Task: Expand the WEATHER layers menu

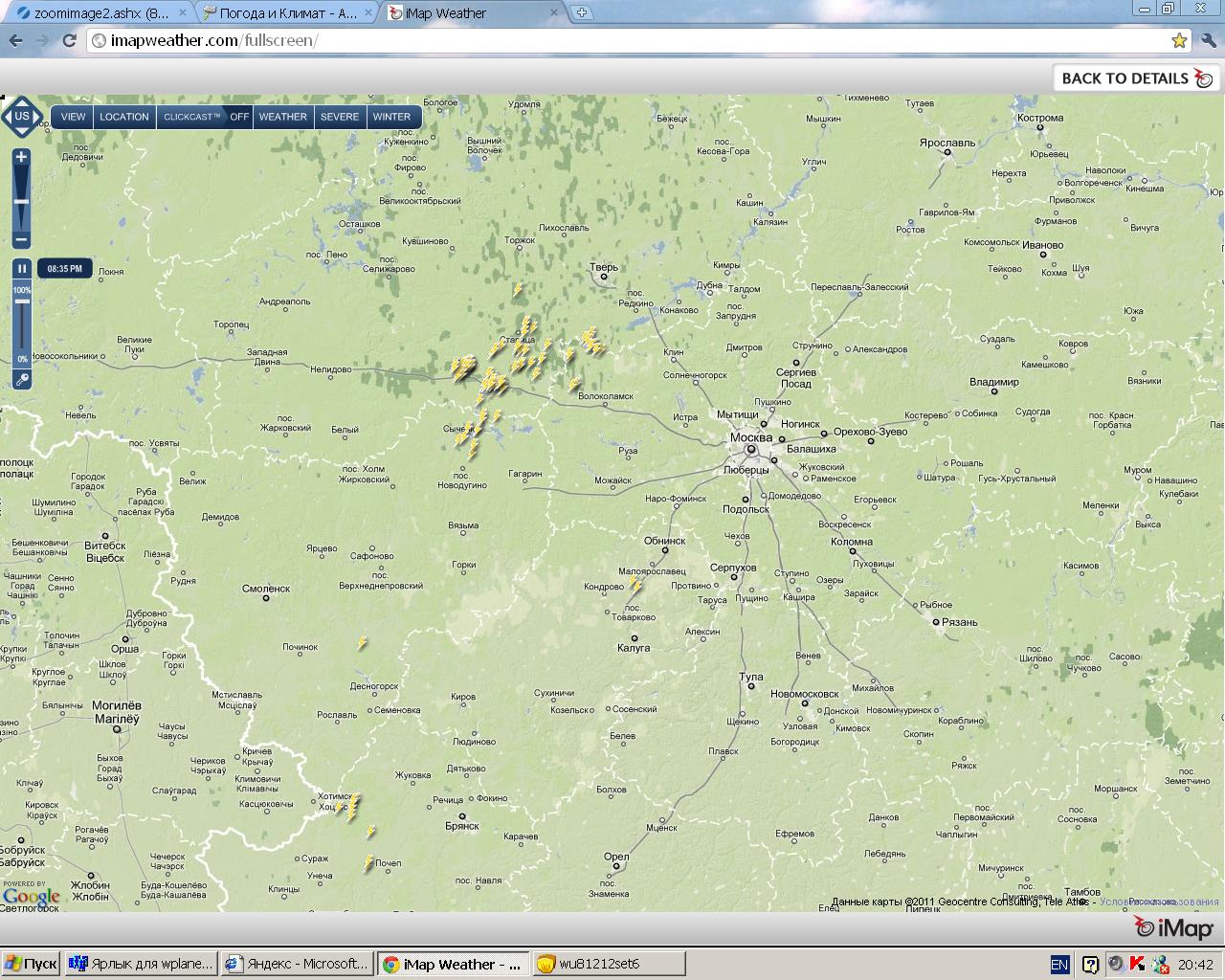Action: click(x=282, y=117)
